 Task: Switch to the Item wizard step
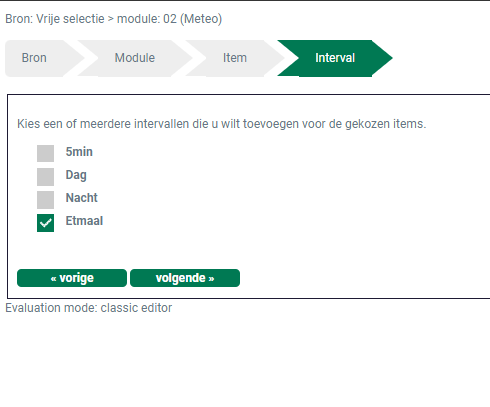click(x=235, y=58)
